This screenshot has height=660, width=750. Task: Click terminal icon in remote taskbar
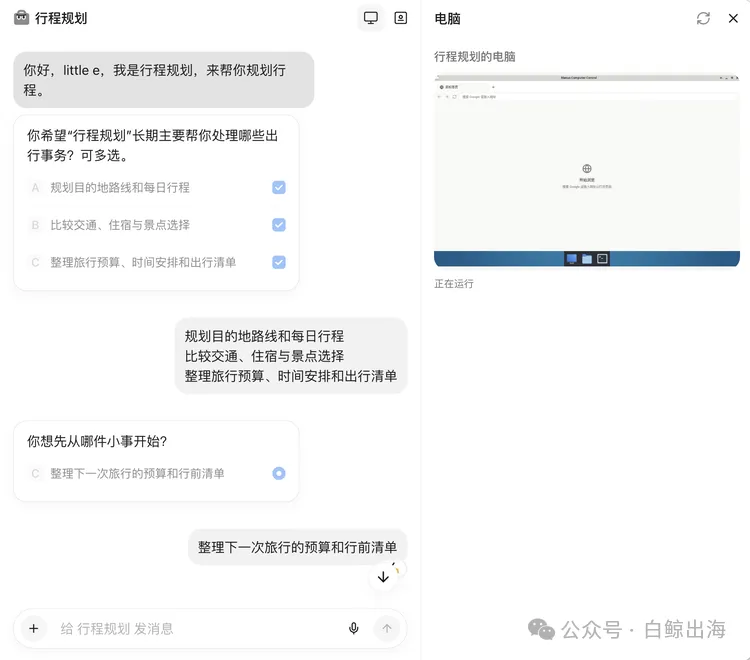point(602,259)
